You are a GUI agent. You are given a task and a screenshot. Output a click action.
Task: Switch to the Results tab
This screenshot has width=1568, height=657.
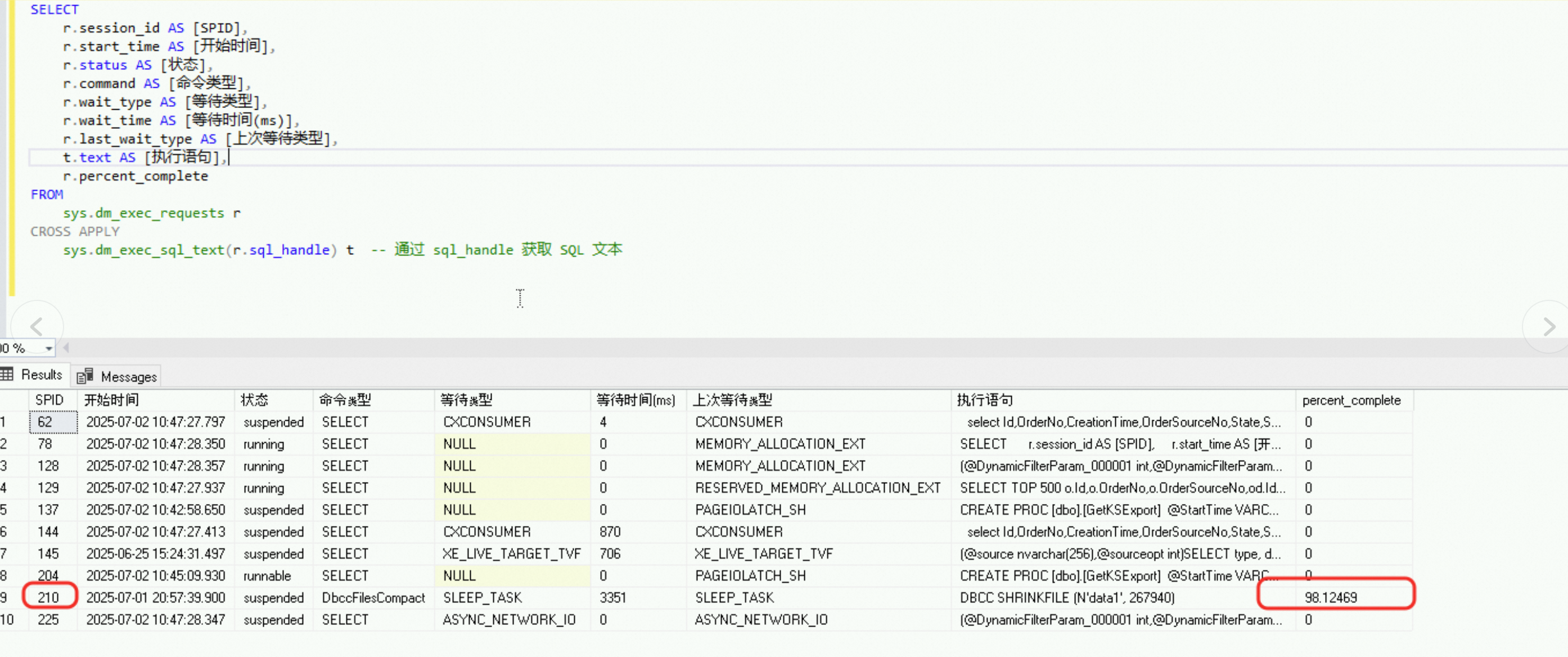(42, 375)
